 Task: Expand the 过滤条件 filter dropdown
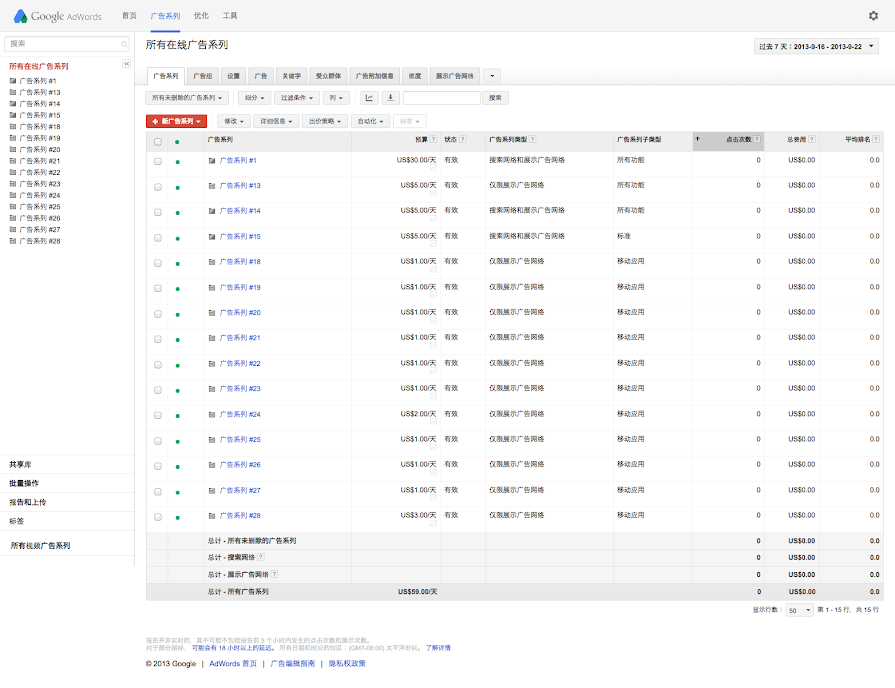point(298,98)
